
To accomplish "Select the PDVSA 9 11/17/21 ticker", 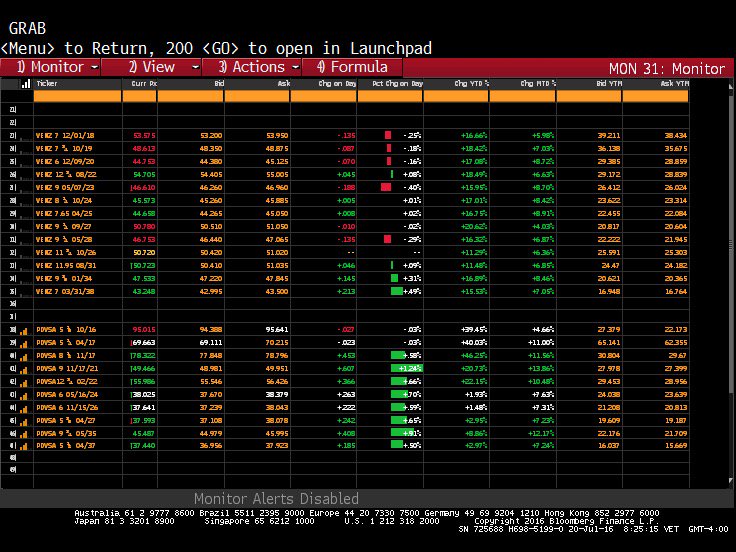I will (x=67, y=369).
